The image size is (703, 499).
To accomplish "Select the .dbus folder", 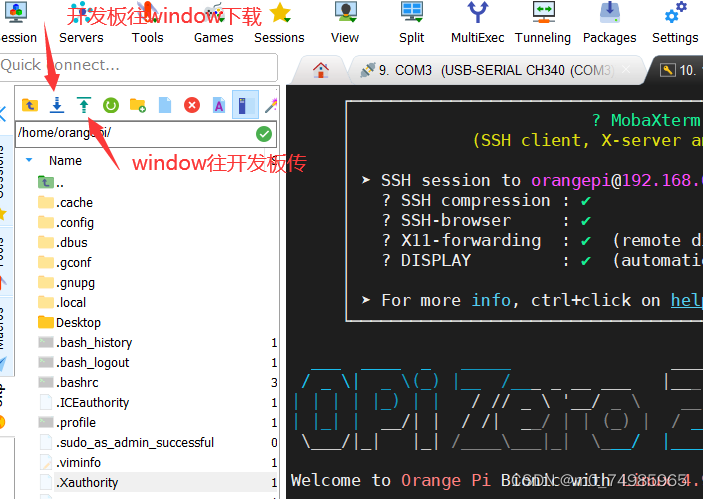I will [x=63, y=243].
